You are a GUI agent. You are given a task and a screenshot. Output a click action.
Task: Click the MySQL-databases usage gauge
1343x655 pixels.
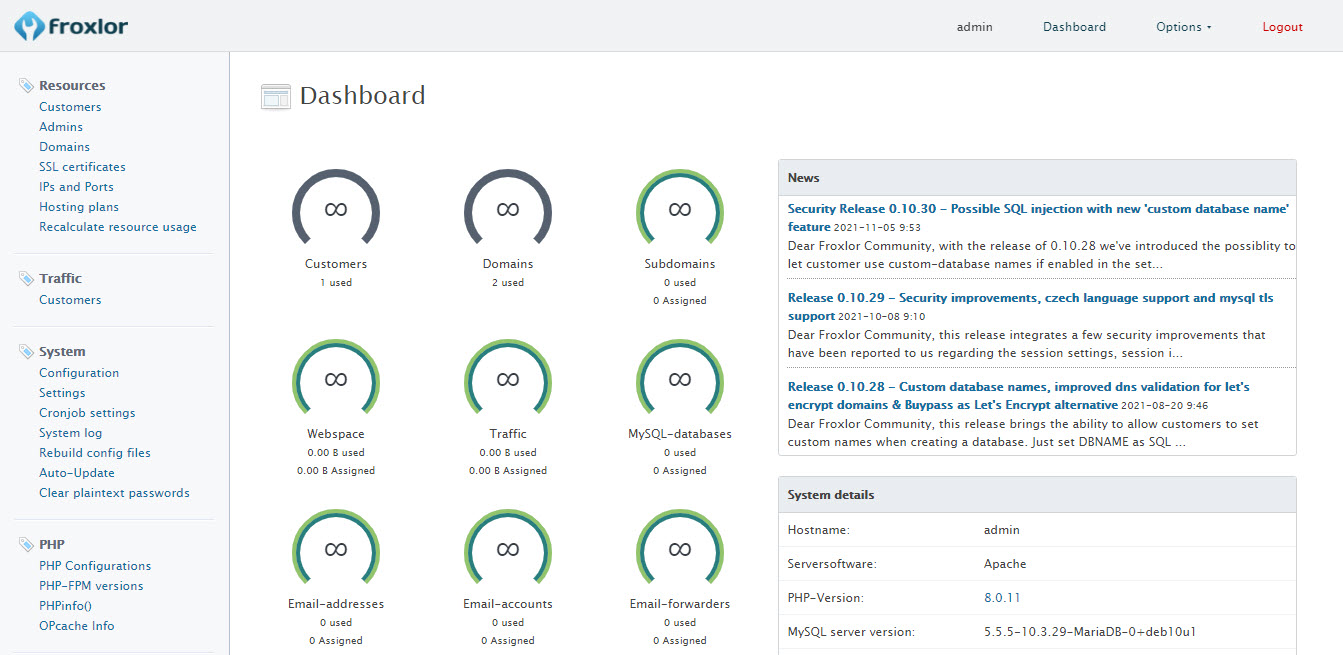click(x=680, y=380)
